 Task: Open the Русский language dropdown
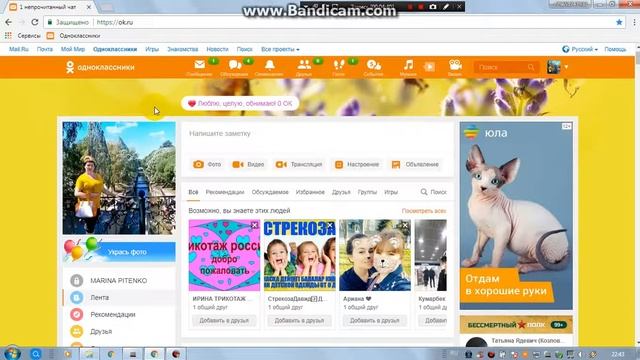580,49
